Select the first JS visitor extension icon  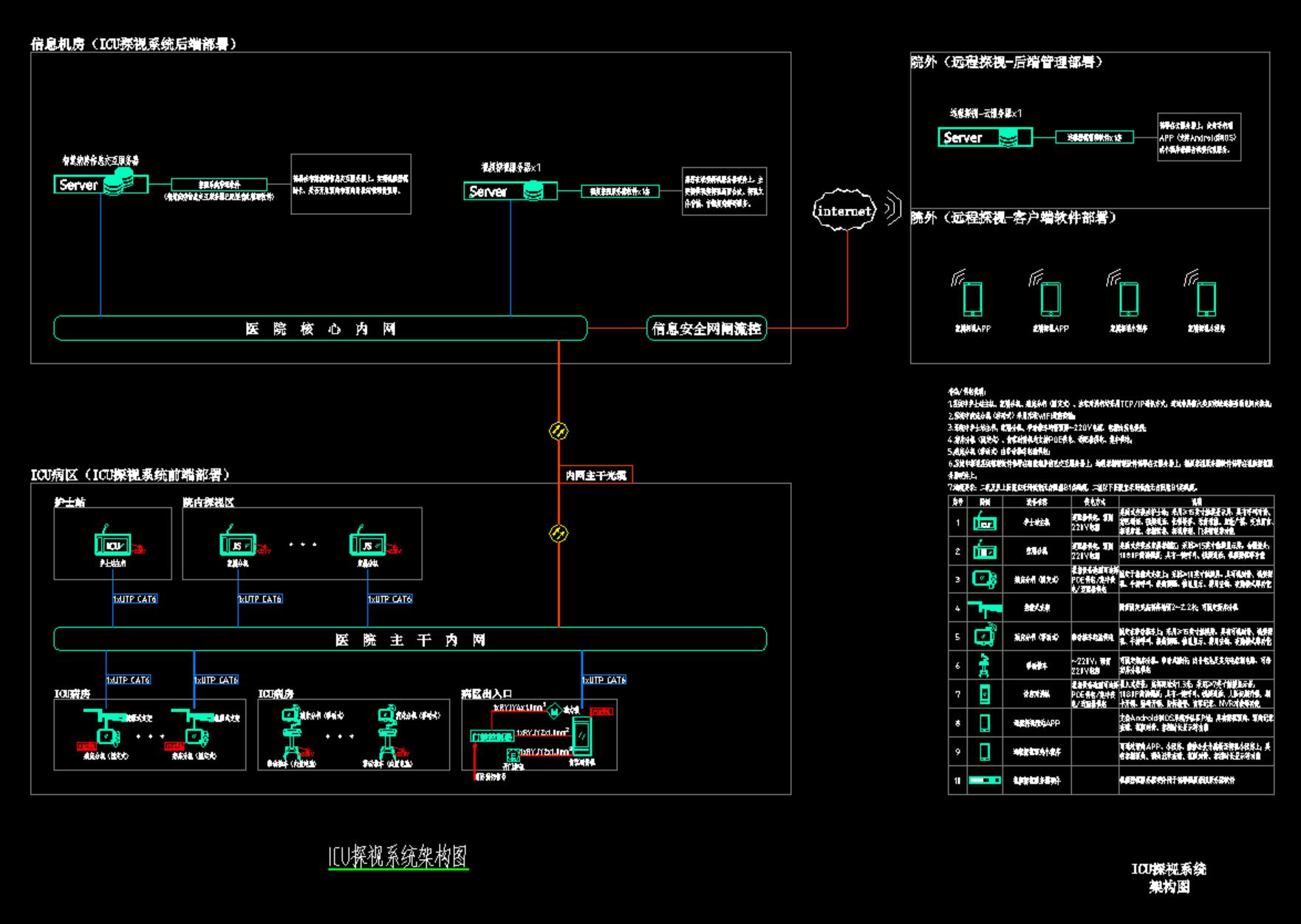click(238, 545)
